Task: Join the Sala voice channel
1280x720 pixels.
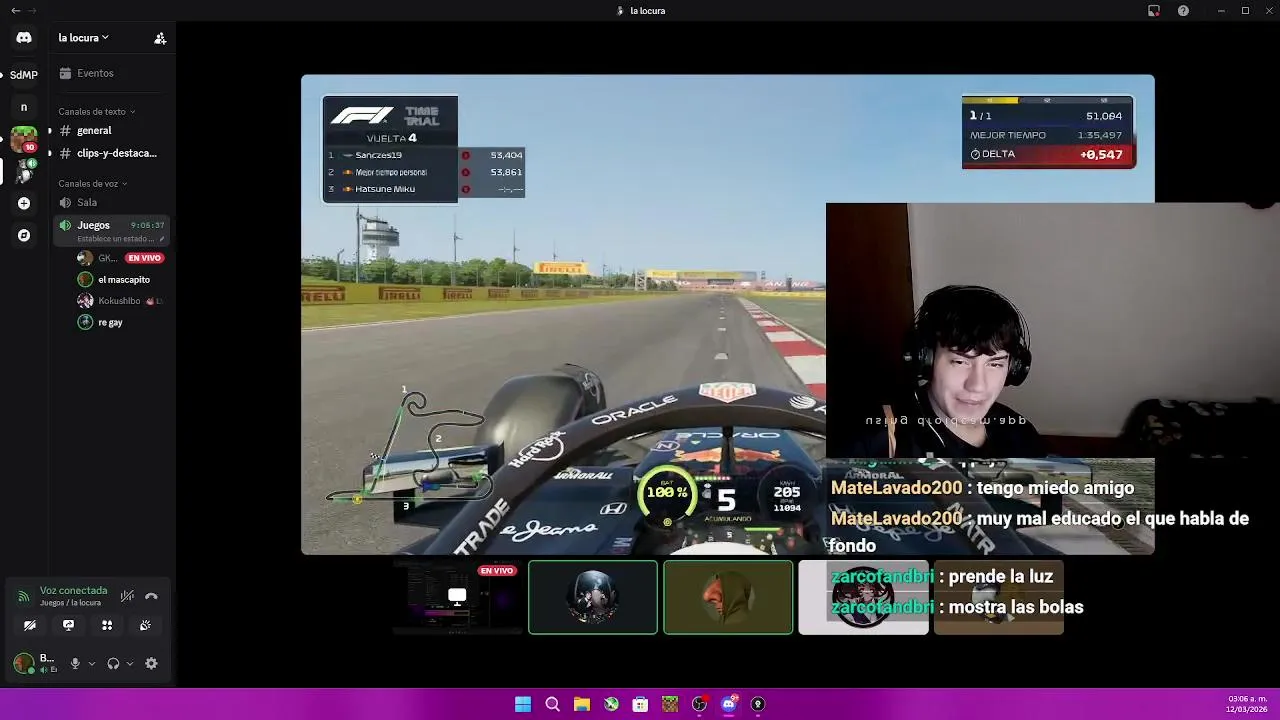Action: [111, 202]
